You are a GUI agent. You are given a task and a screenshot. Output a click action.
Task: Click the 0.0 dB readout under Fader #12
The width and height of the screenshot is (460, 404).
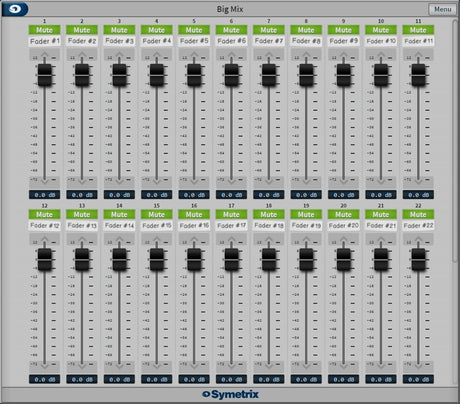44,379
